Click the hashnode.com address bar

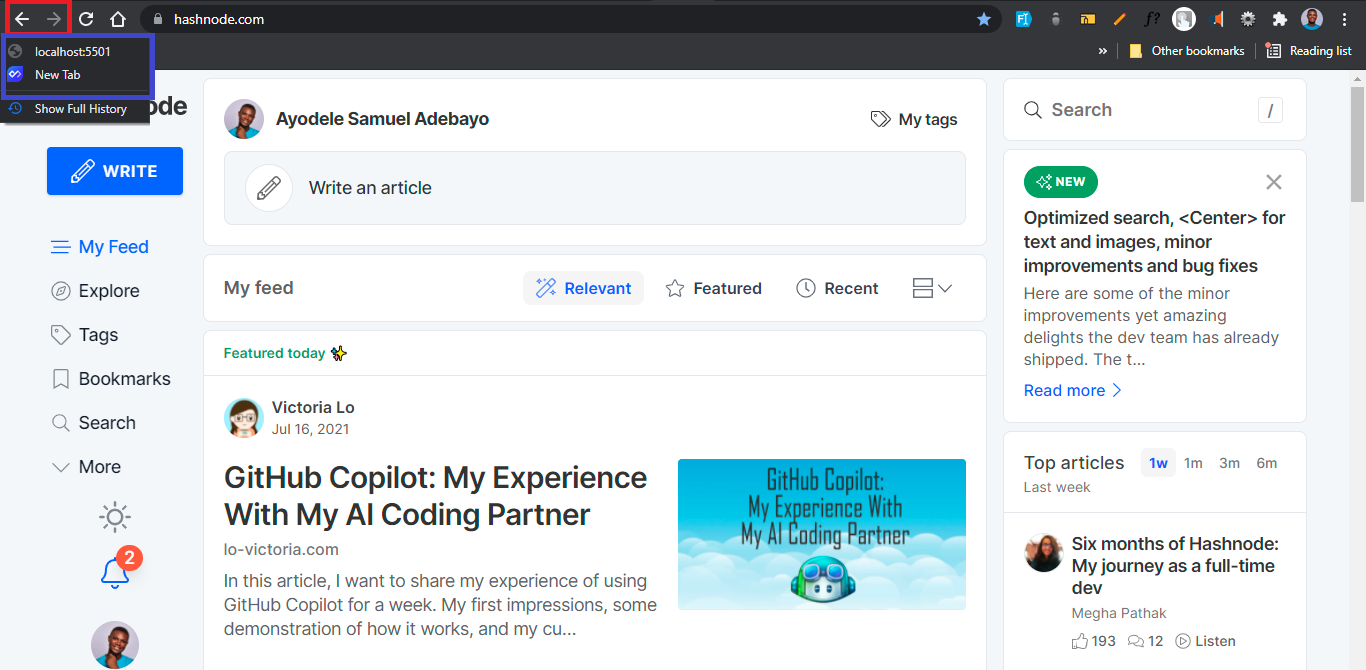tap(570, 19)
